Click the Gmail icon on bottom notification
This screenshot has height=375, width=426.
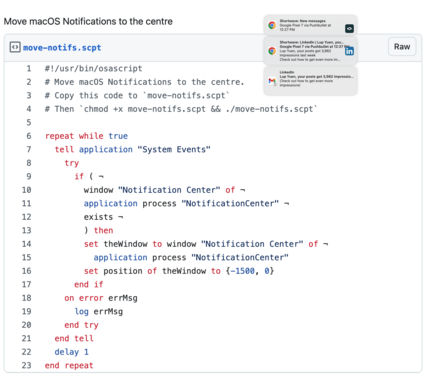(272, 81)
